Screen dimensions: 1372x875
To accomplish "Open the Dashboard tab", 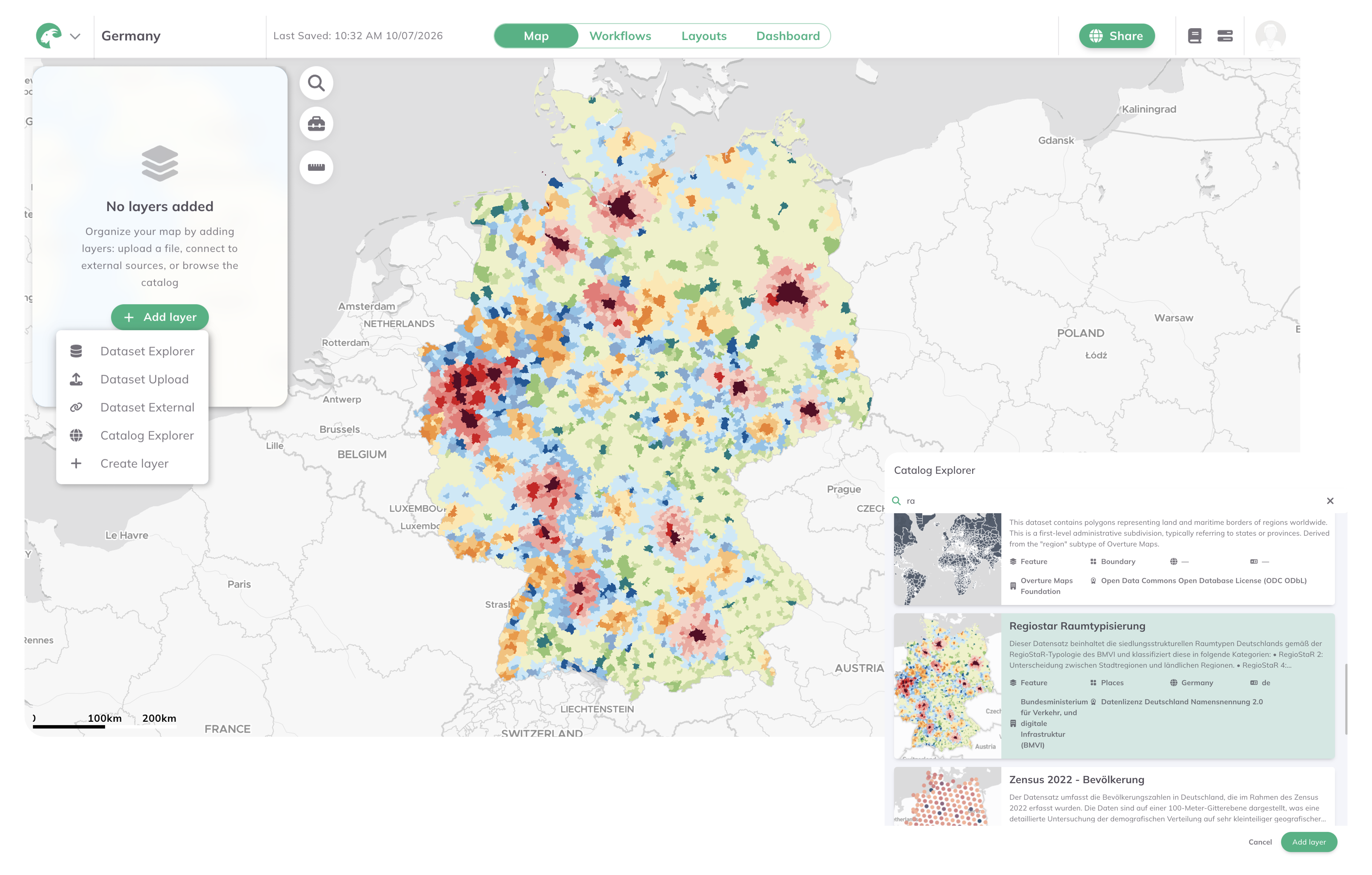I will point(788,36).
